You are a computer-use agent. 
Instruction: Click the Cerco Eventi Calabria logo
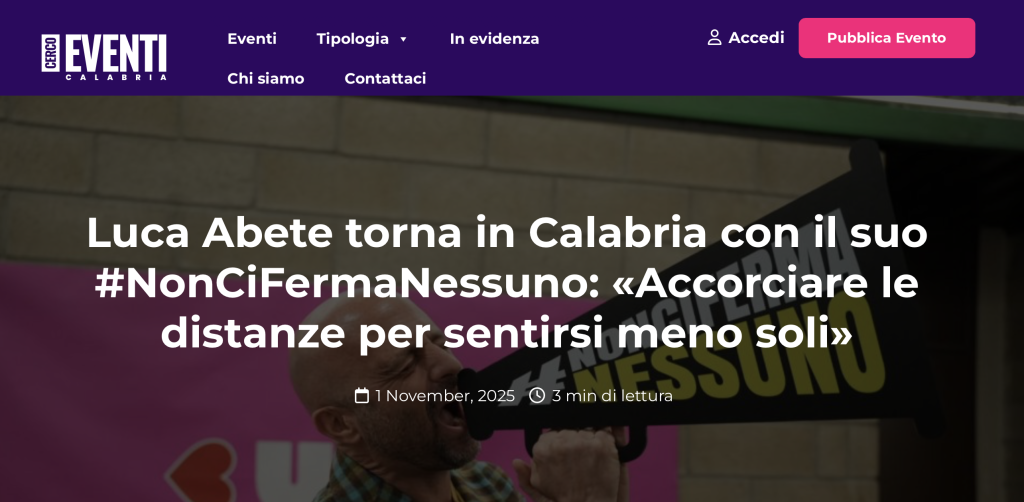tap(104, 57)
